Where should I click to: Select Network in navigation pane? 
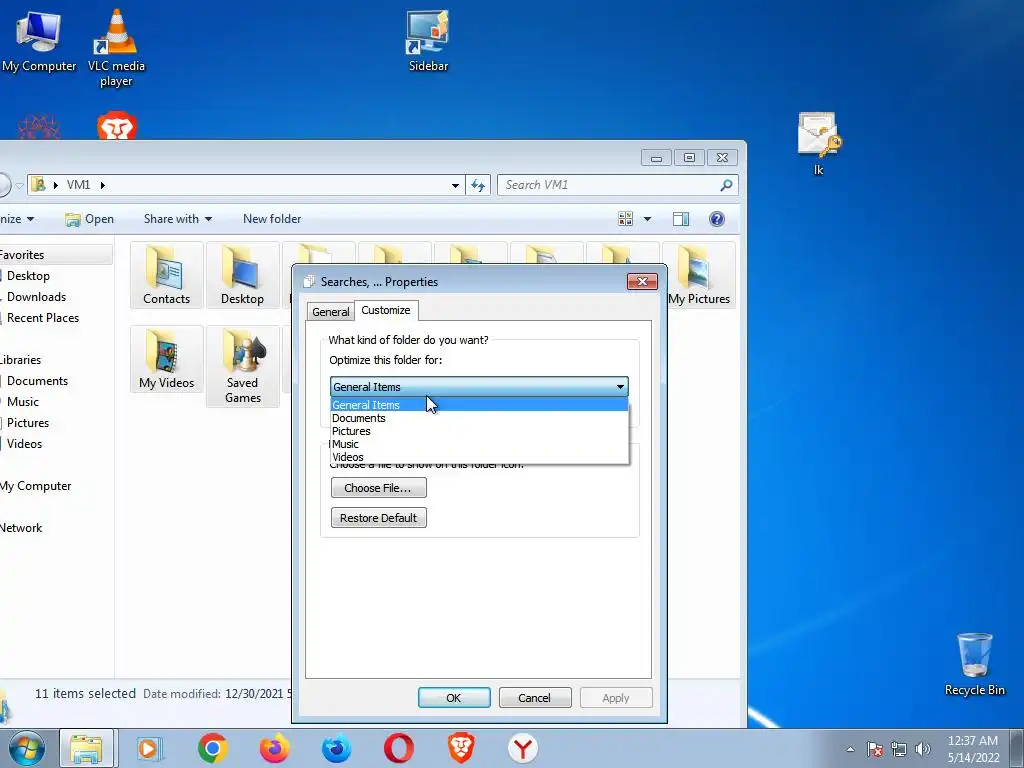[x=21, y=528]
